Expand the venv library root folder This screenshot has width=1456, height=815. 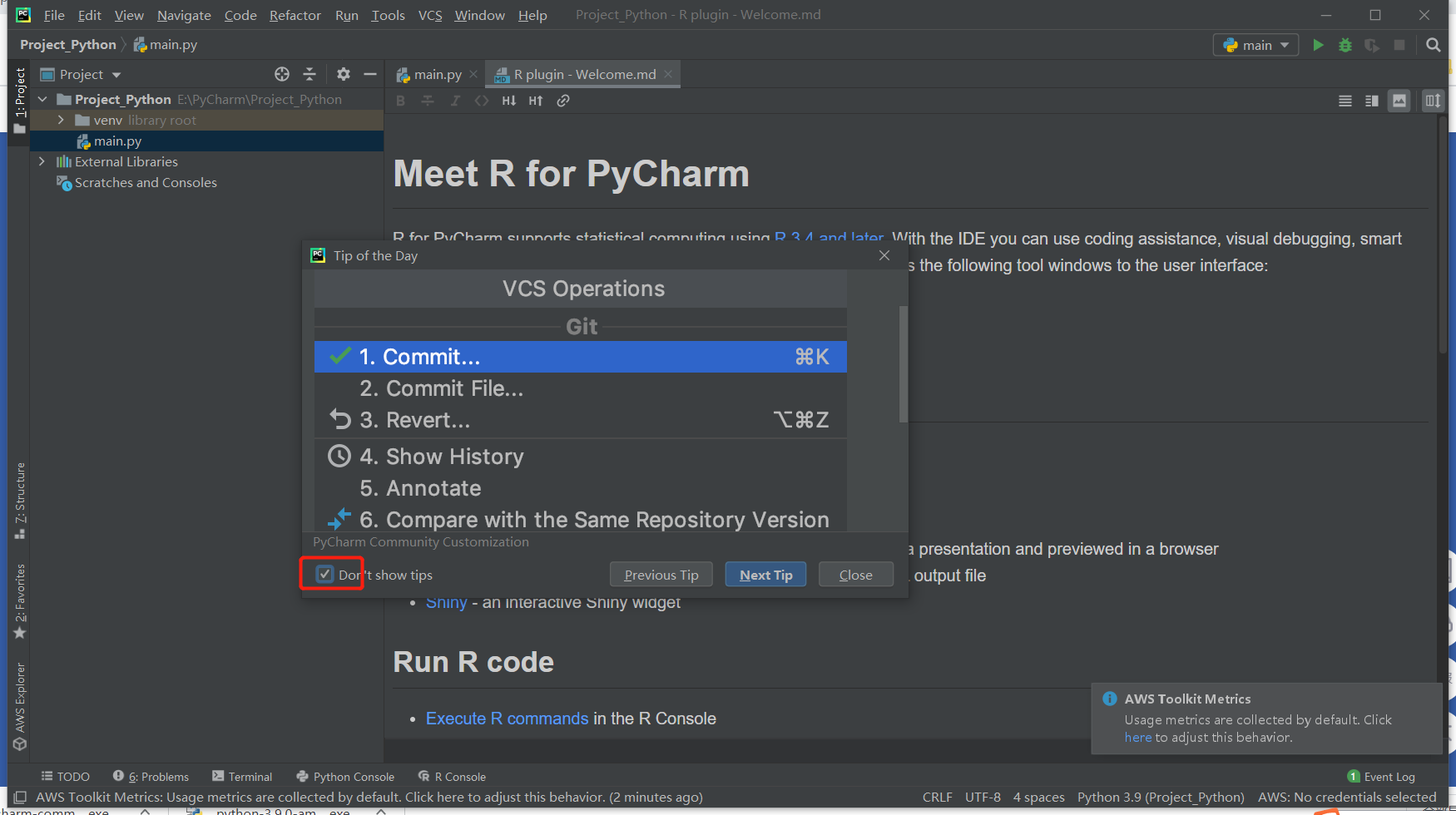click(x=60, y=120)
